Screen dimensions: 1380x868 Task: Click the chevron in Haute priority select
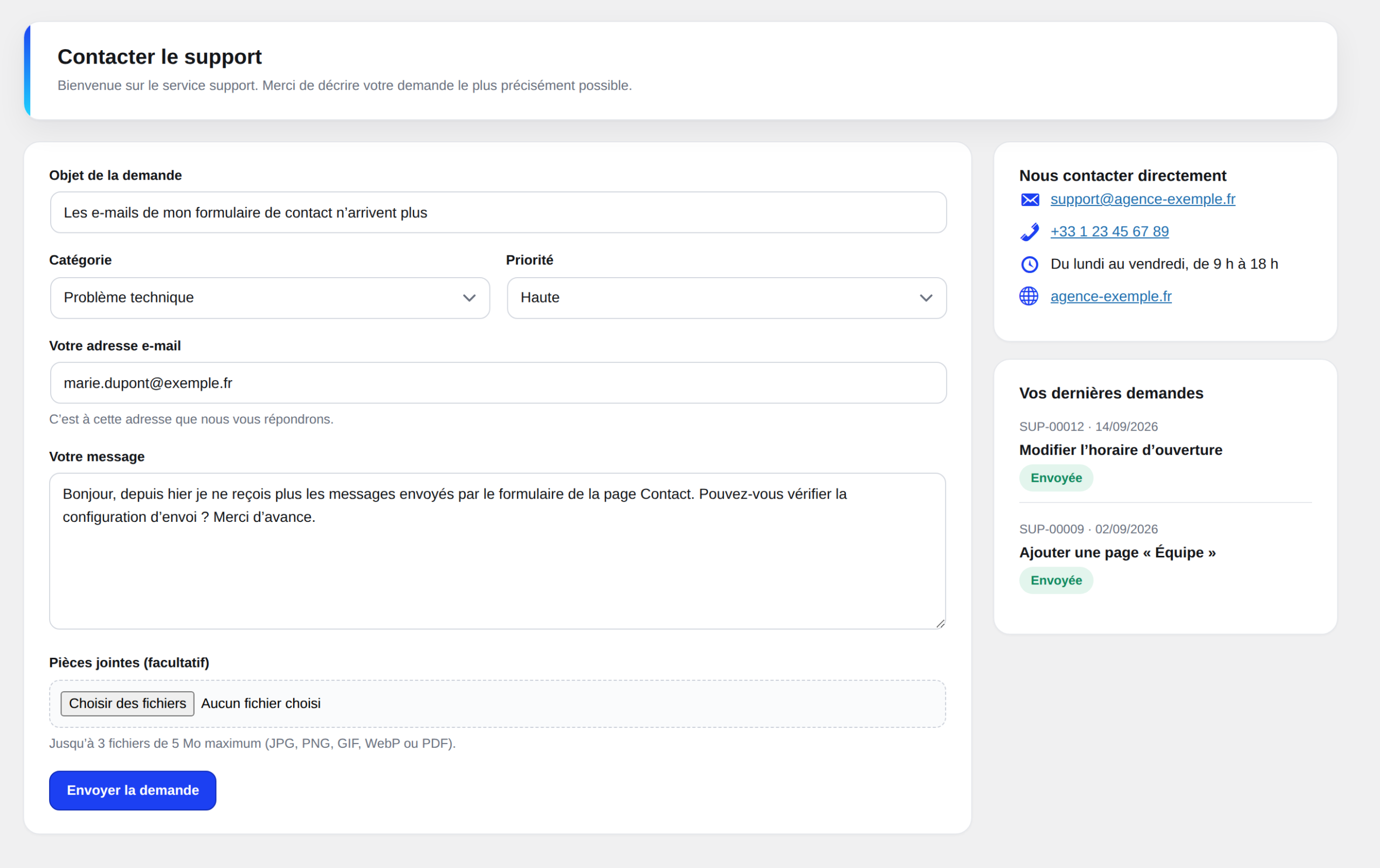point(926,298)
